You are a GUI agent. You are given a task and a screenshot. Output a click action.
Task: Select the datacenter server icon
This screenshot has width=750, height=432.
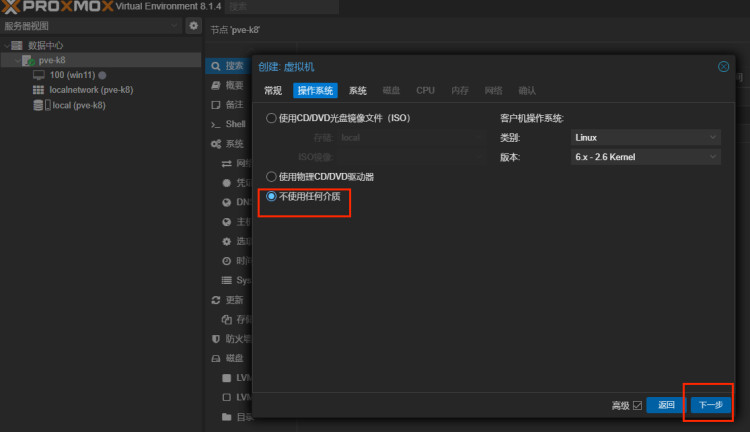coord(17,45)
